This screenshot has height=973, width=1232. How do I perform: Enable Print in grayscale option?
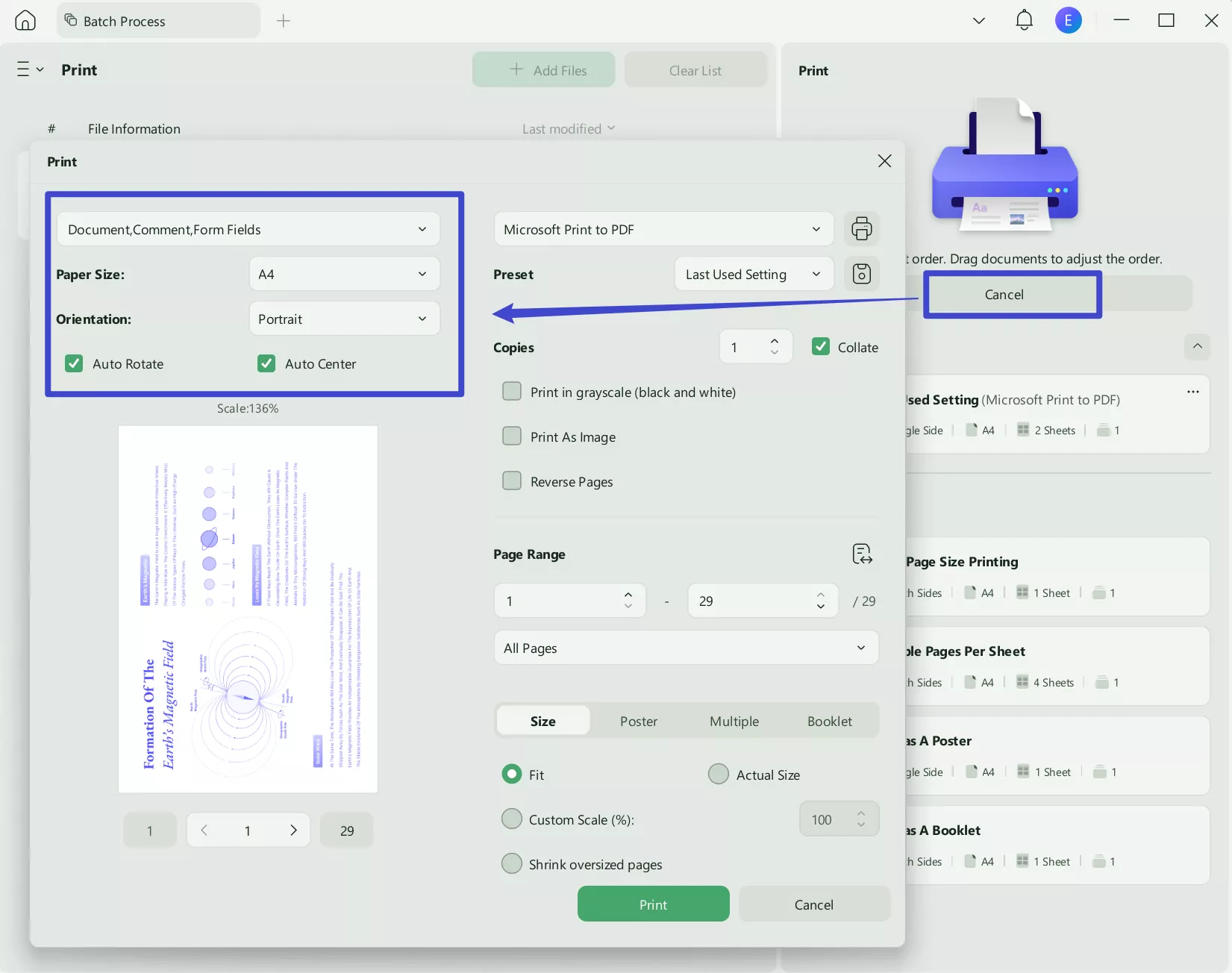pos(512,392)
